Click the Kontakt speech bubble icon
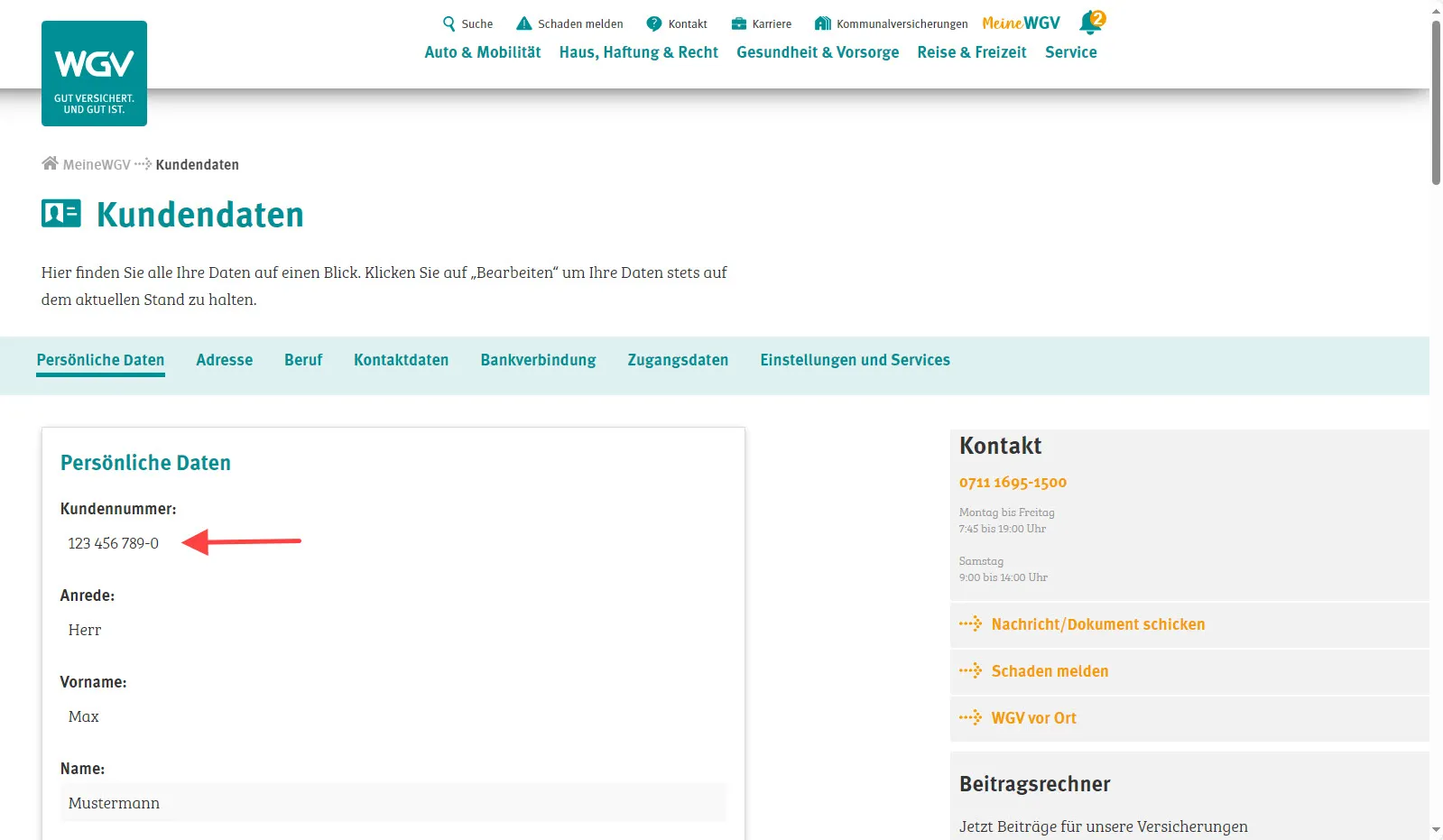1443x840 pixels. tap(654, 24)
